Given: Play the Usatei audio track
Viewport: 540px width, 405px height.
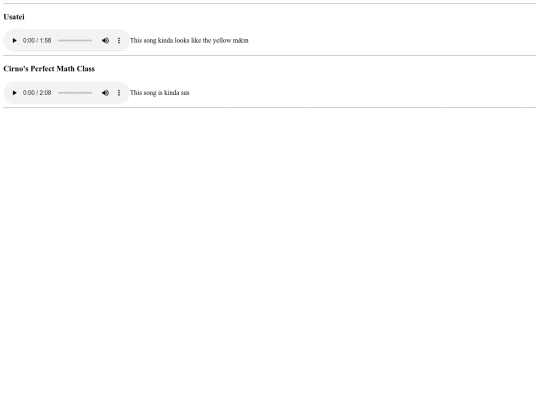Looking at the screenshot, I should (14, 41).
